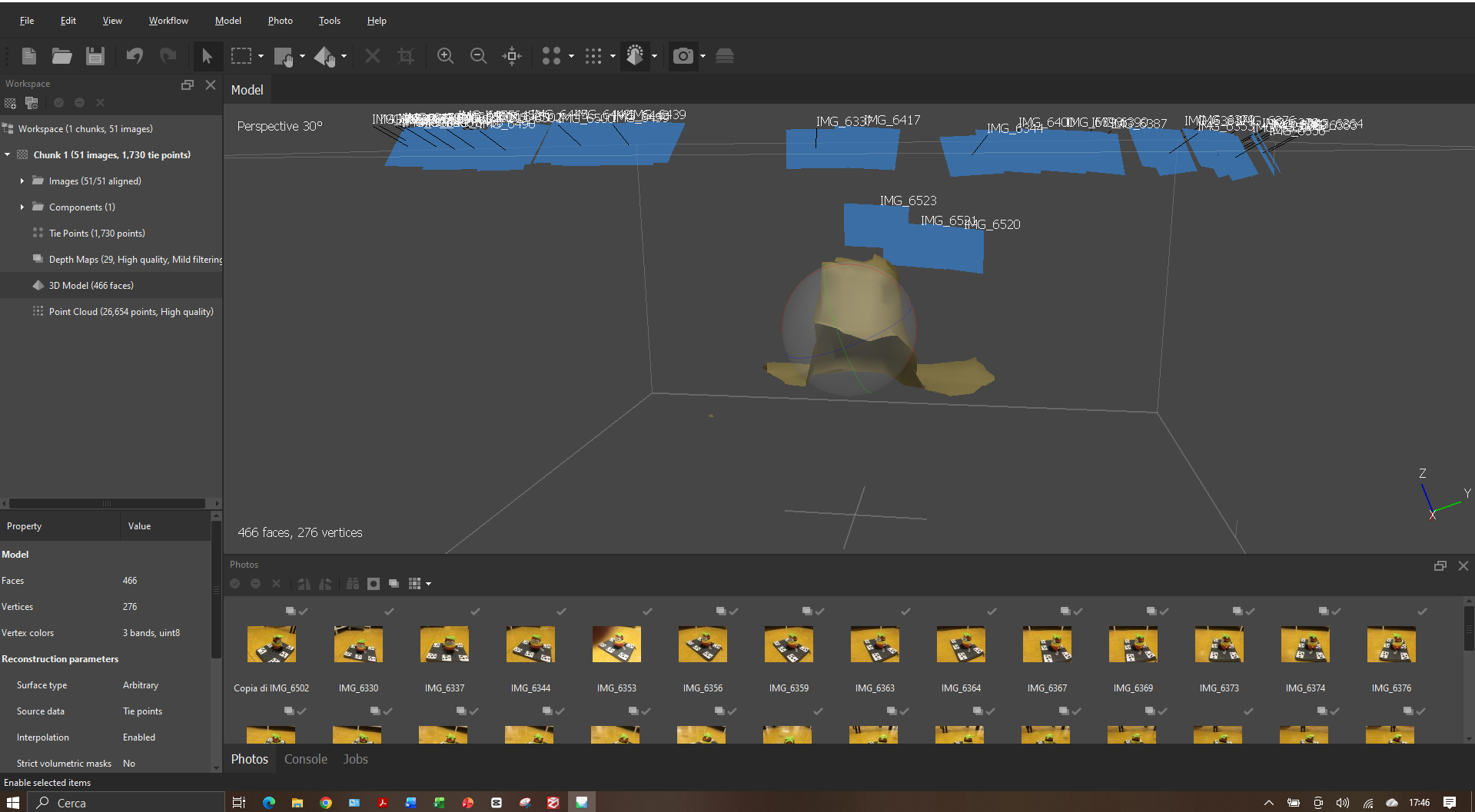Screen dimensions: 1475x812
Task: Zoom in using the magnifier toolbar icon
Action: pyautogui.click(x=445, y=55)
